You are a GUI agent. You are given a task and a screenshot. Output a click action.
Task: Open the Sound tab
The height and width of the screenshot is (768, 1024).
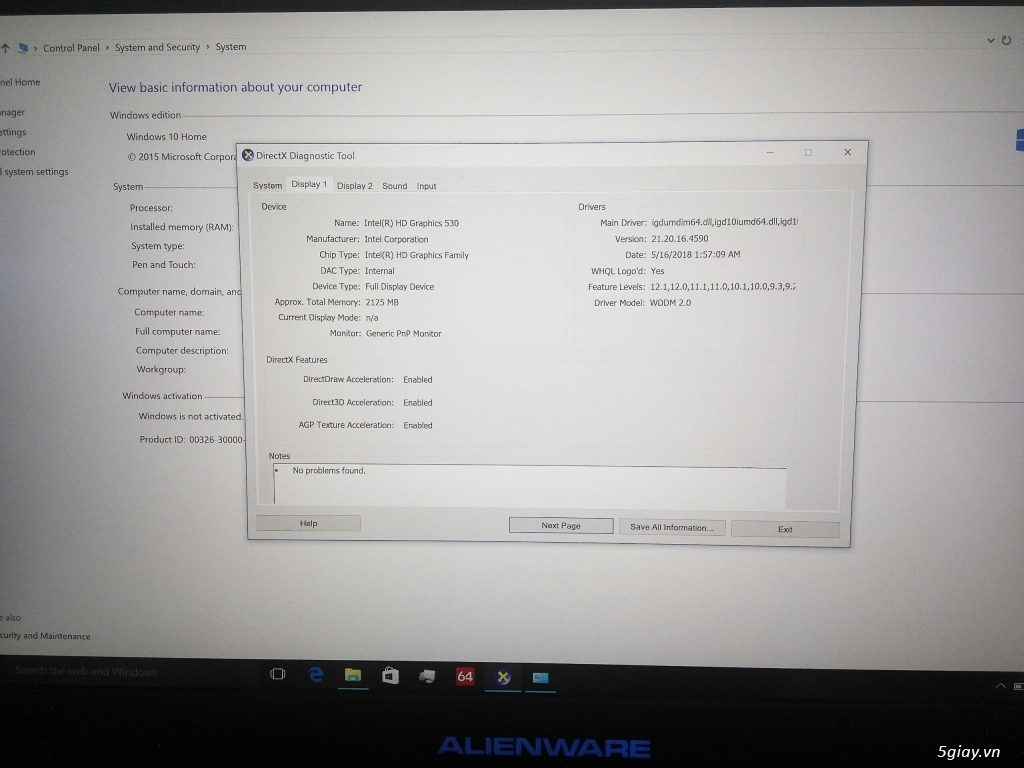(394, 185)
